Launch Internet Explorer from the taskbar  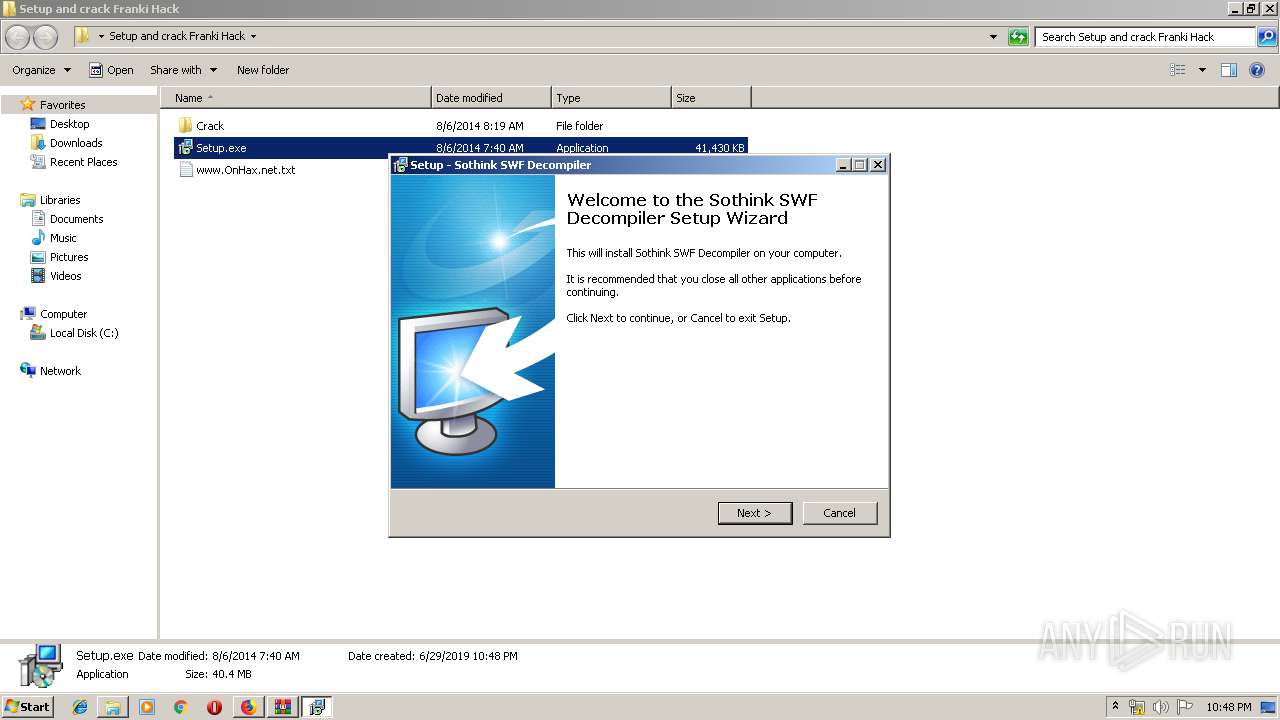80,707
